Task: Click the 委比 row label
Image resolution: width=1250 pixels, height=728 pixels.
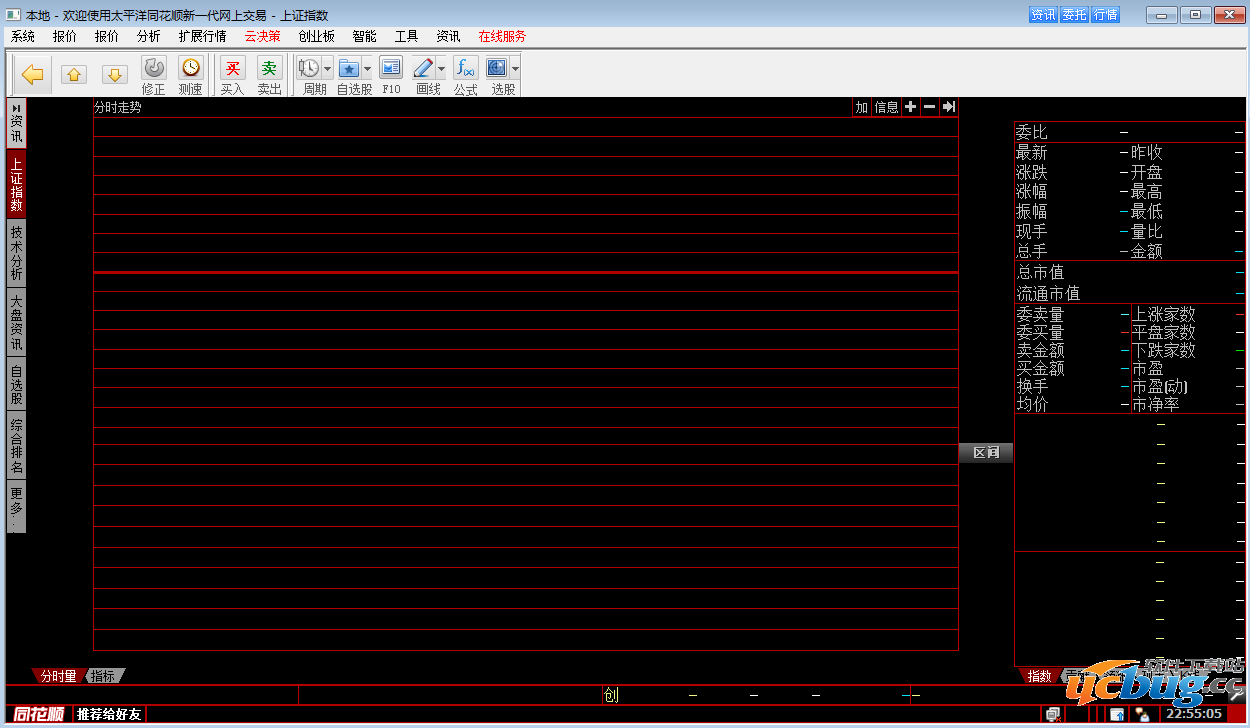Action: click(1032, 132)
